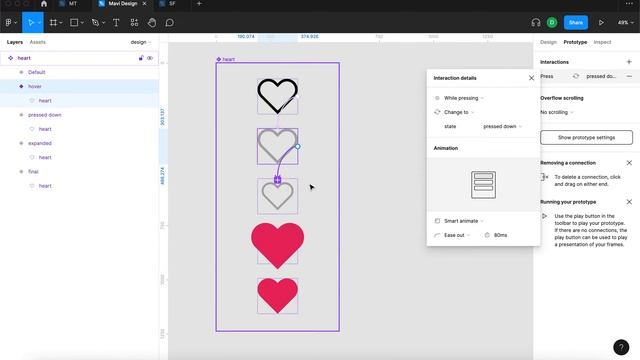Dismiss the Removing a connection tip
This screenshot has height=360, width=640.
[629, 163]
